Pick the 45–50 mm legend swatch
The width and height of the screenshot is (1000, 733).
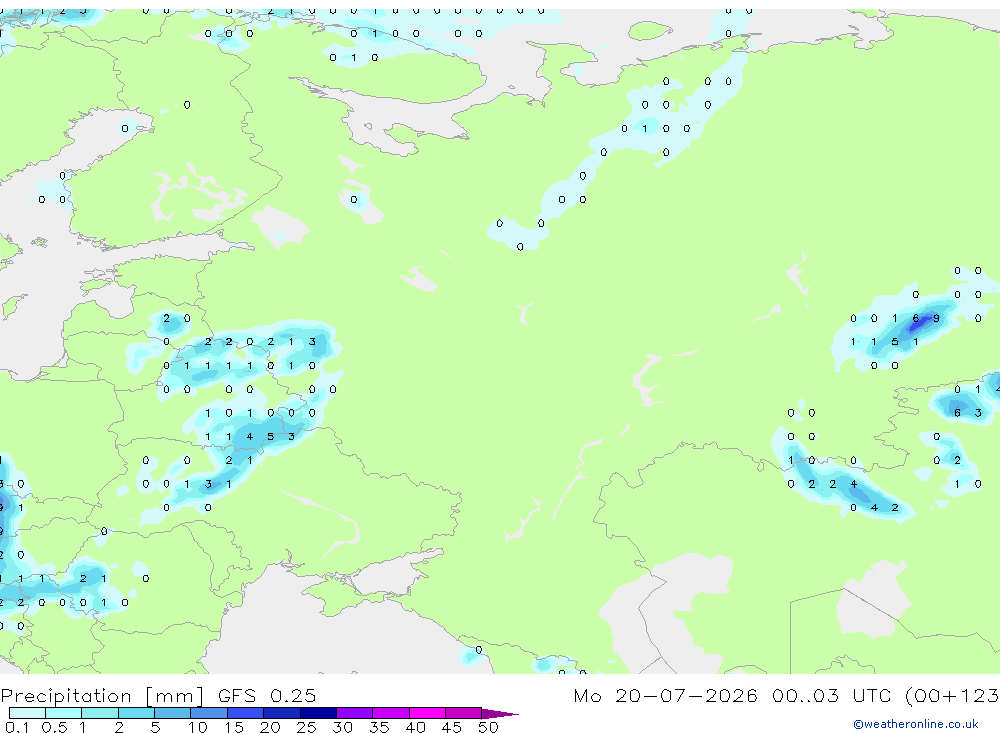(464, 713)
